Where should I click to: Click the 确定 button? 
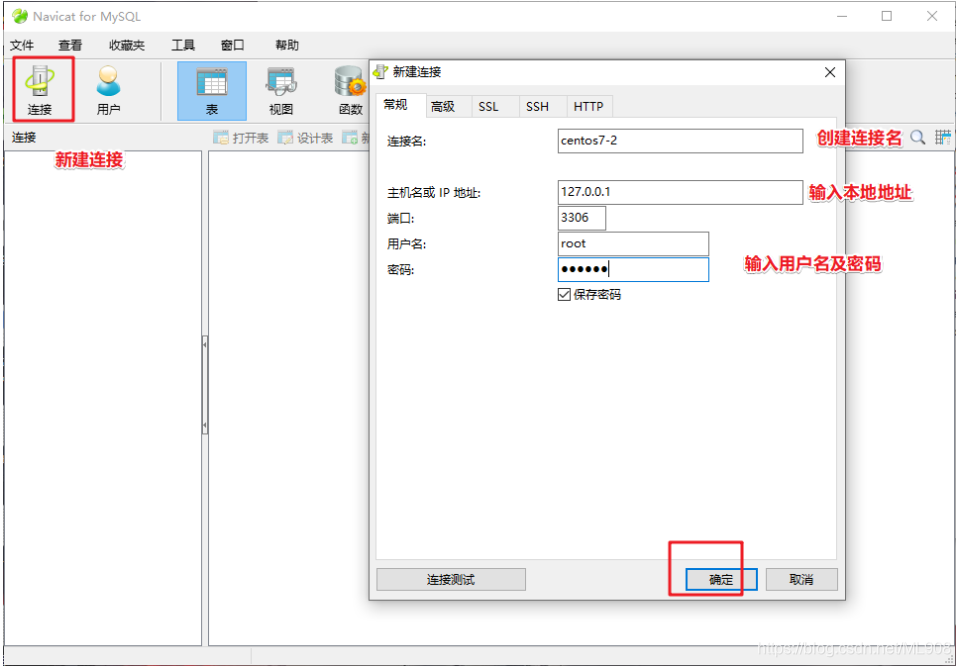721,580
